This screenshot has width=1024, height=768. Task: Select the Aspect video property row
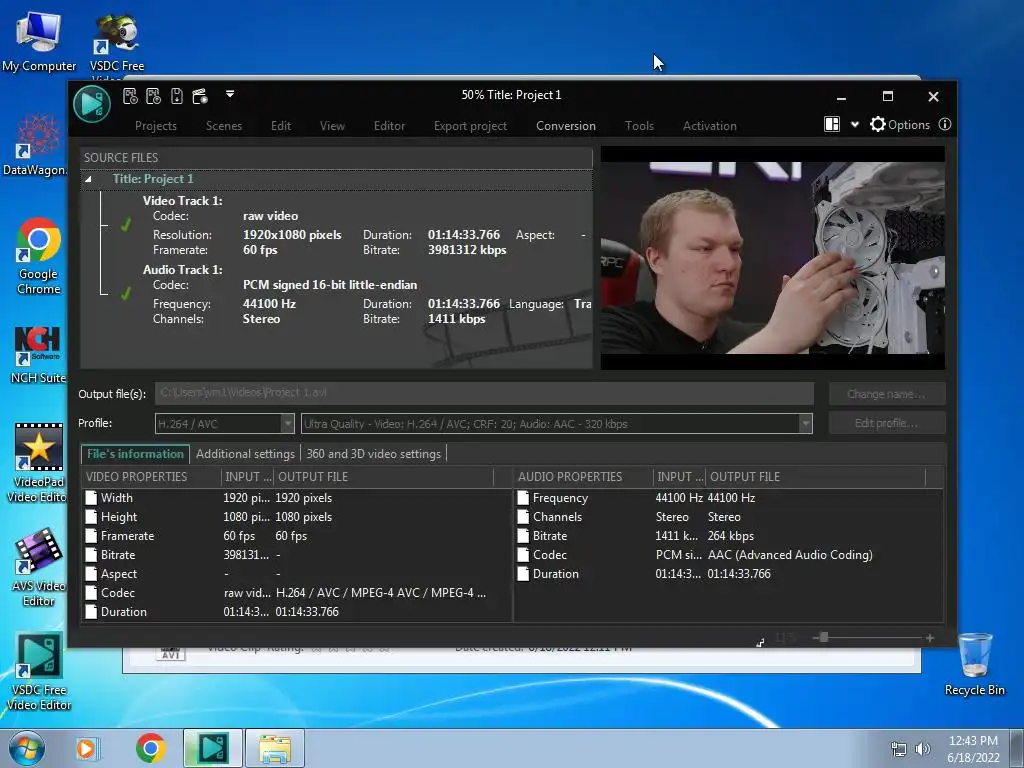[x=297, y=573]
